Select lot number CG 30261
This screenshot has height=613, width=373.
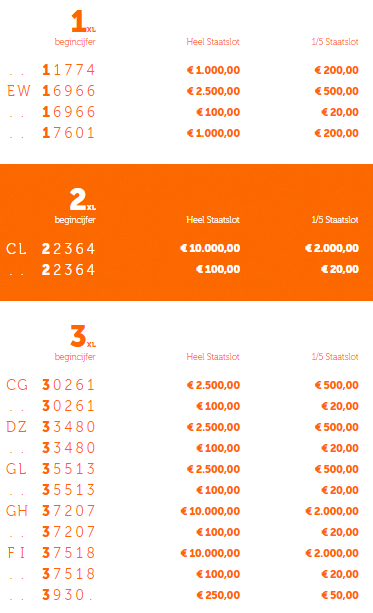pos(51,385)
